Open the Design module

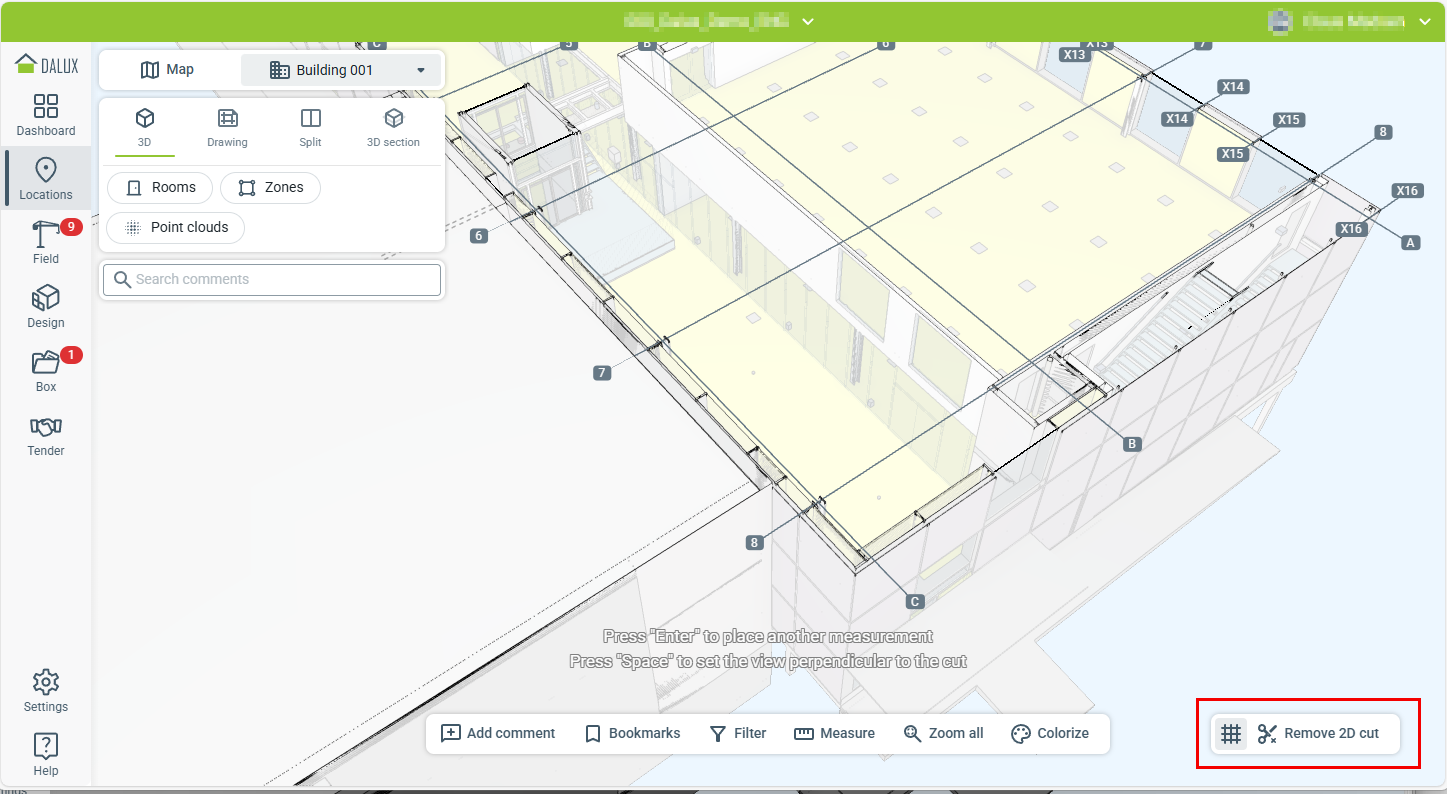[46, 307]
